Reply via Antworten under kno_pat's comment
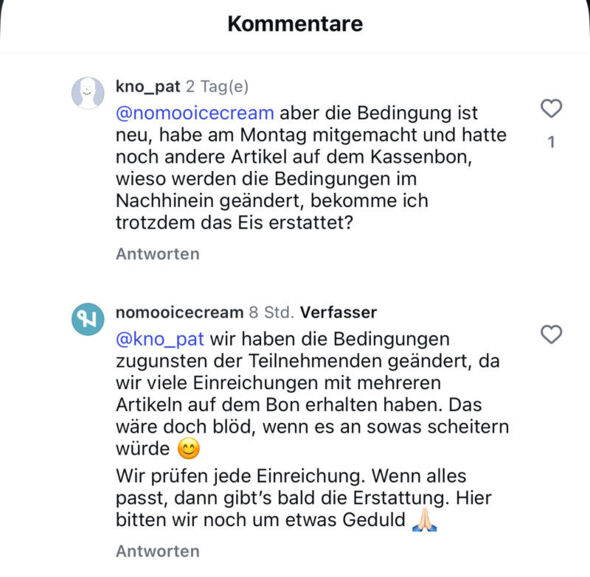 pyautogui.click(x=158, y=254)
